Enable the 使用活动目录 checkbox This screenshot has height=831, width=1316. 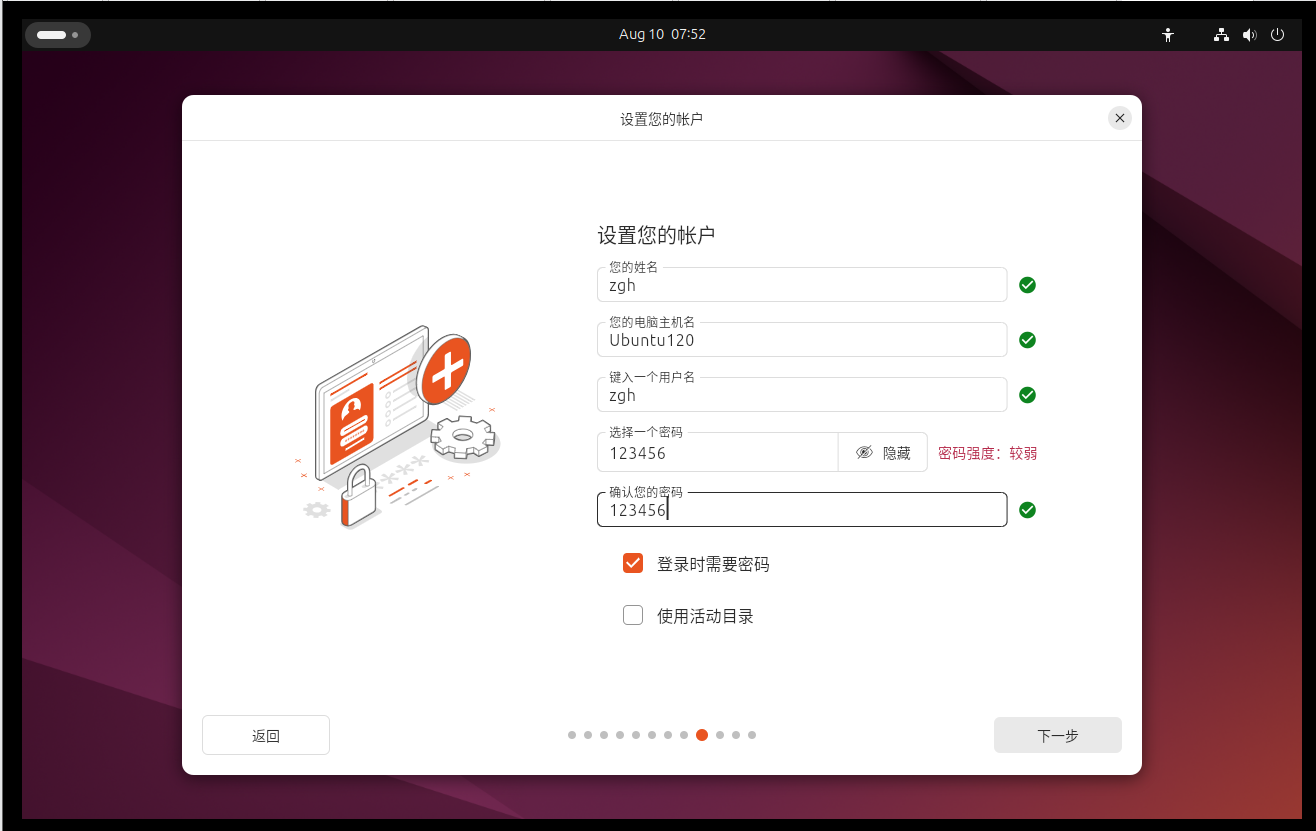pos(633,615)
